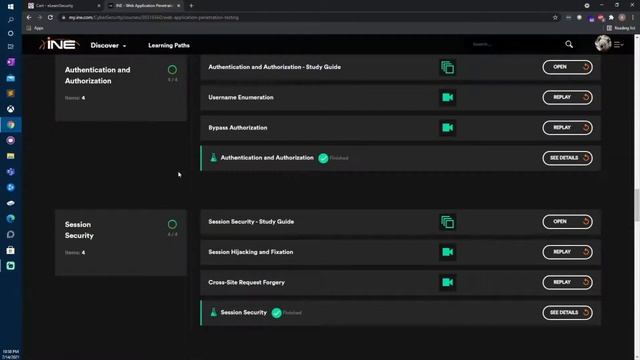The image size is (640, 360).
Task: Click REPLAY for Session Hijacking and Fixation
Action: [567, 252]
